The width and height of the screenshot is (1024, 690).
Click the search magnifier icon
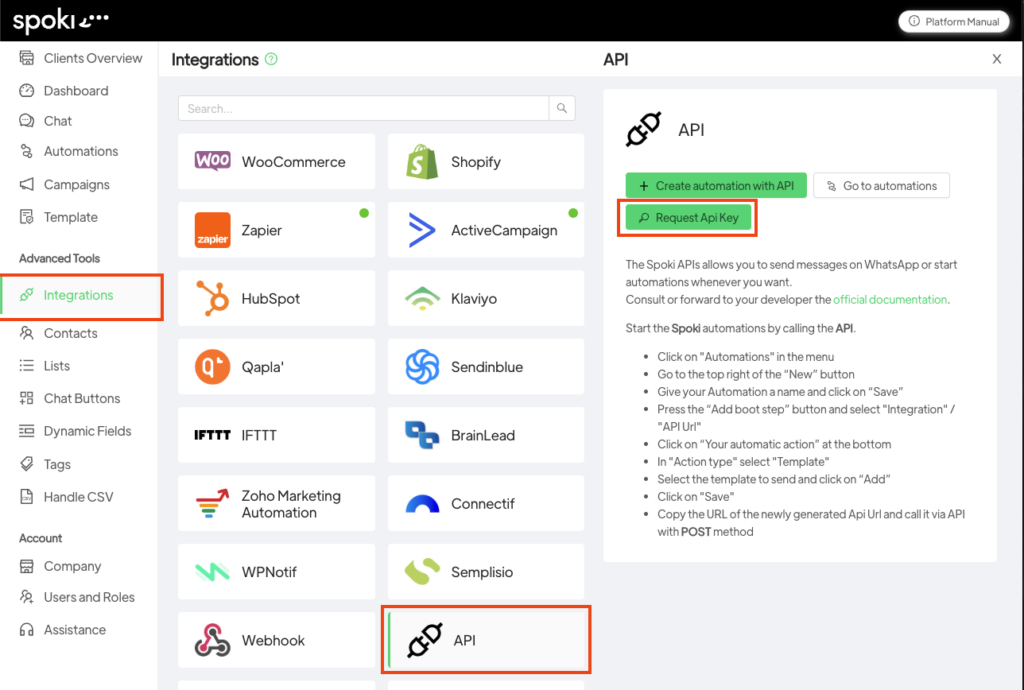(x=563, y=106)
